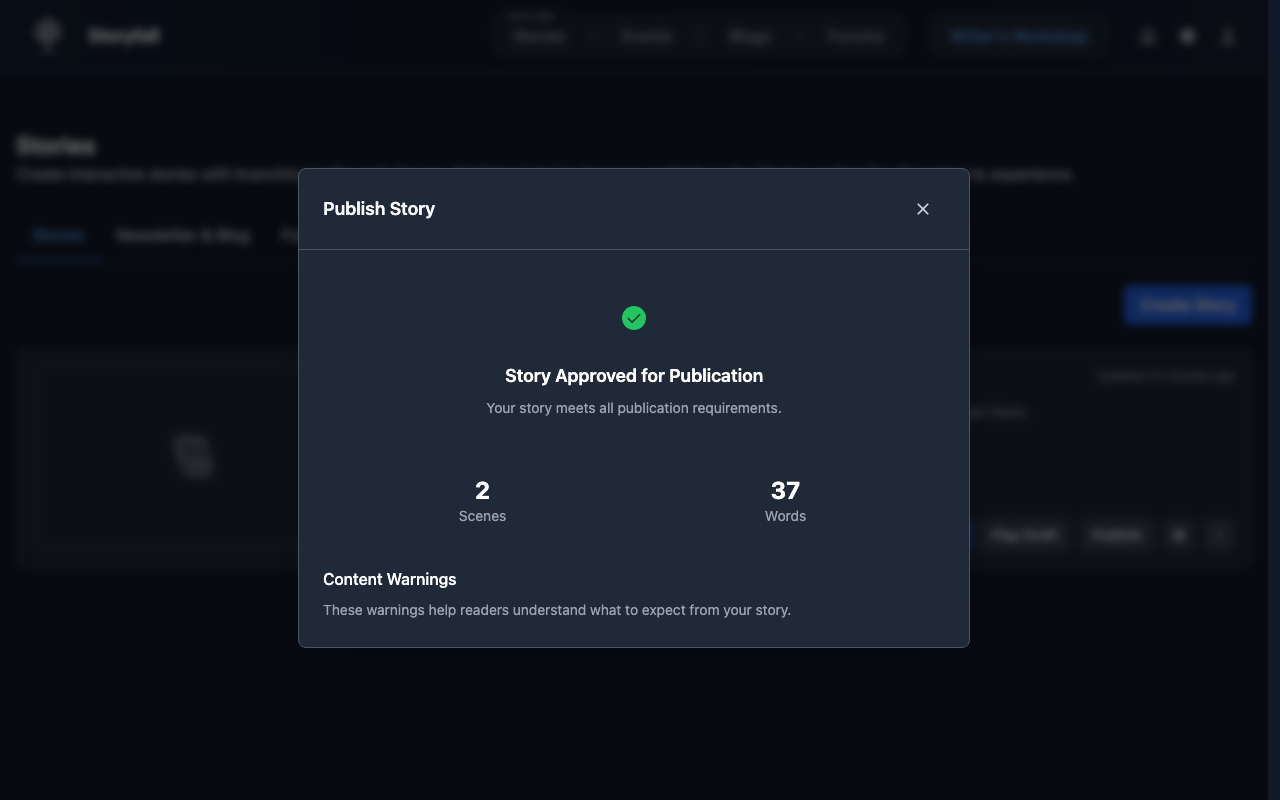The image size is (1280, 800).
Task: Click the Play Draft button
Action: pos(1024,535)
